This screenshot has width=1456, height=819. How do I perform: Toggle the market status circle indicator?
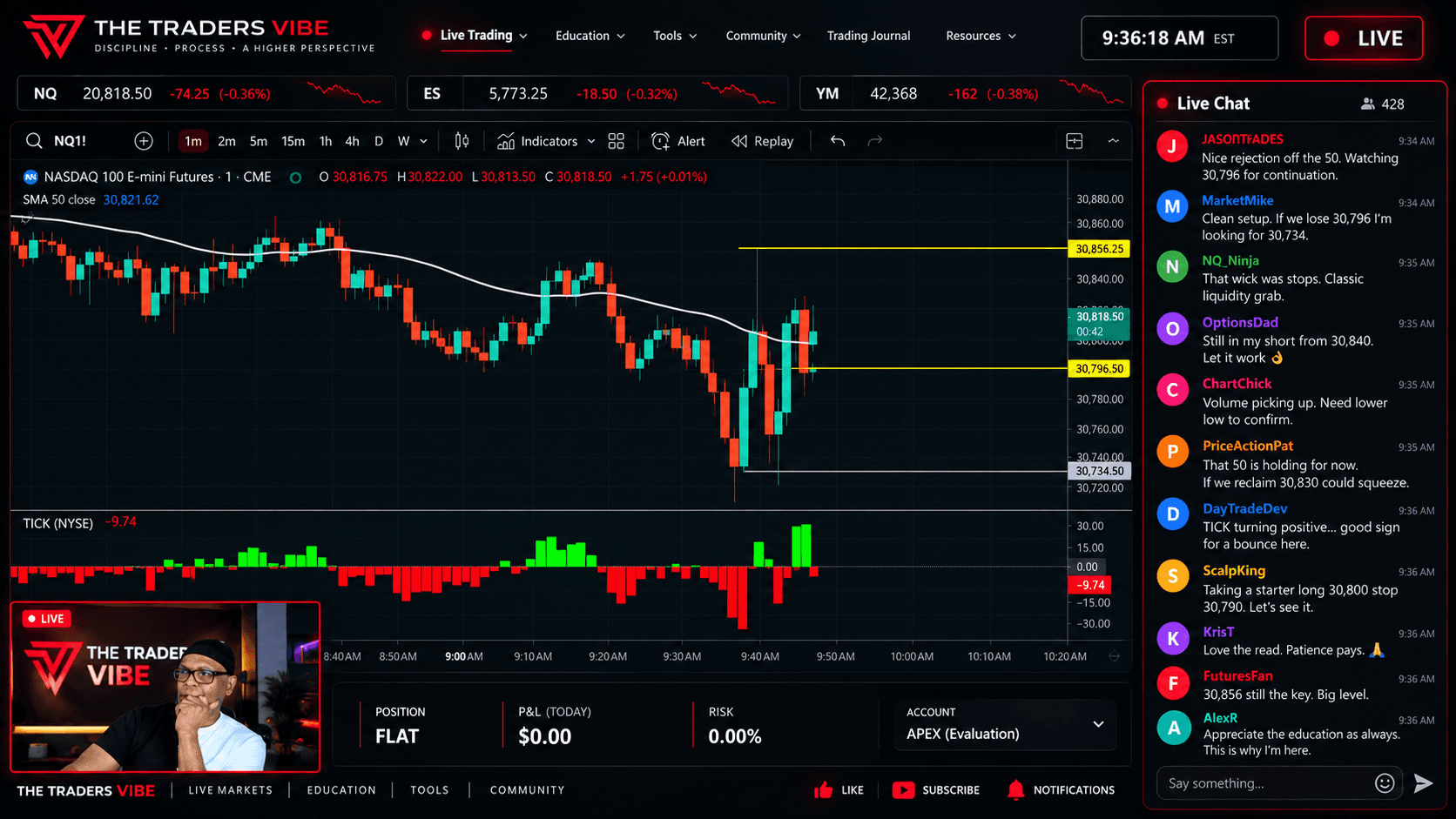click(x=296, y=178)
